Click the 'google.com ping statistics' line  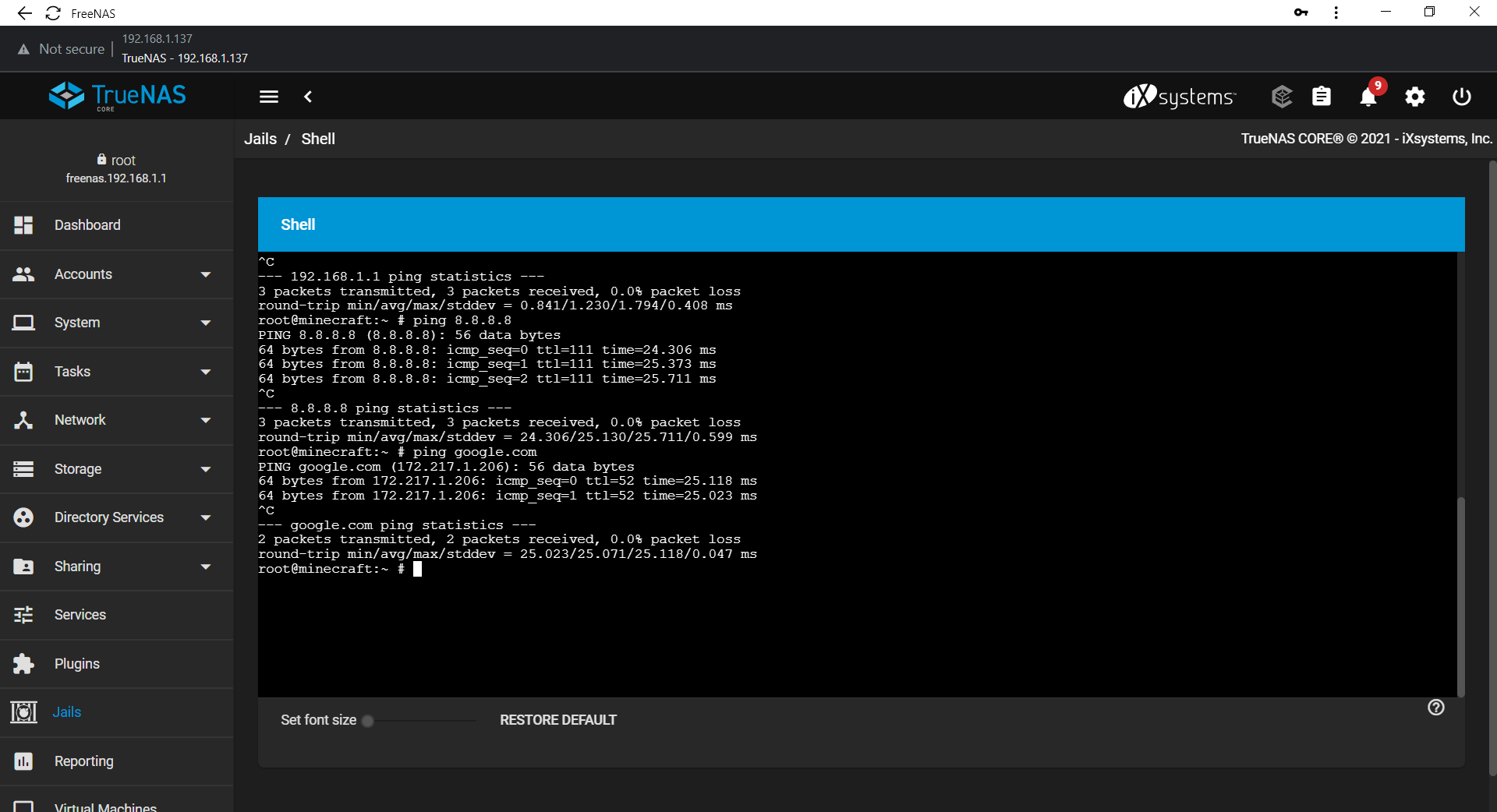point(397,525)
